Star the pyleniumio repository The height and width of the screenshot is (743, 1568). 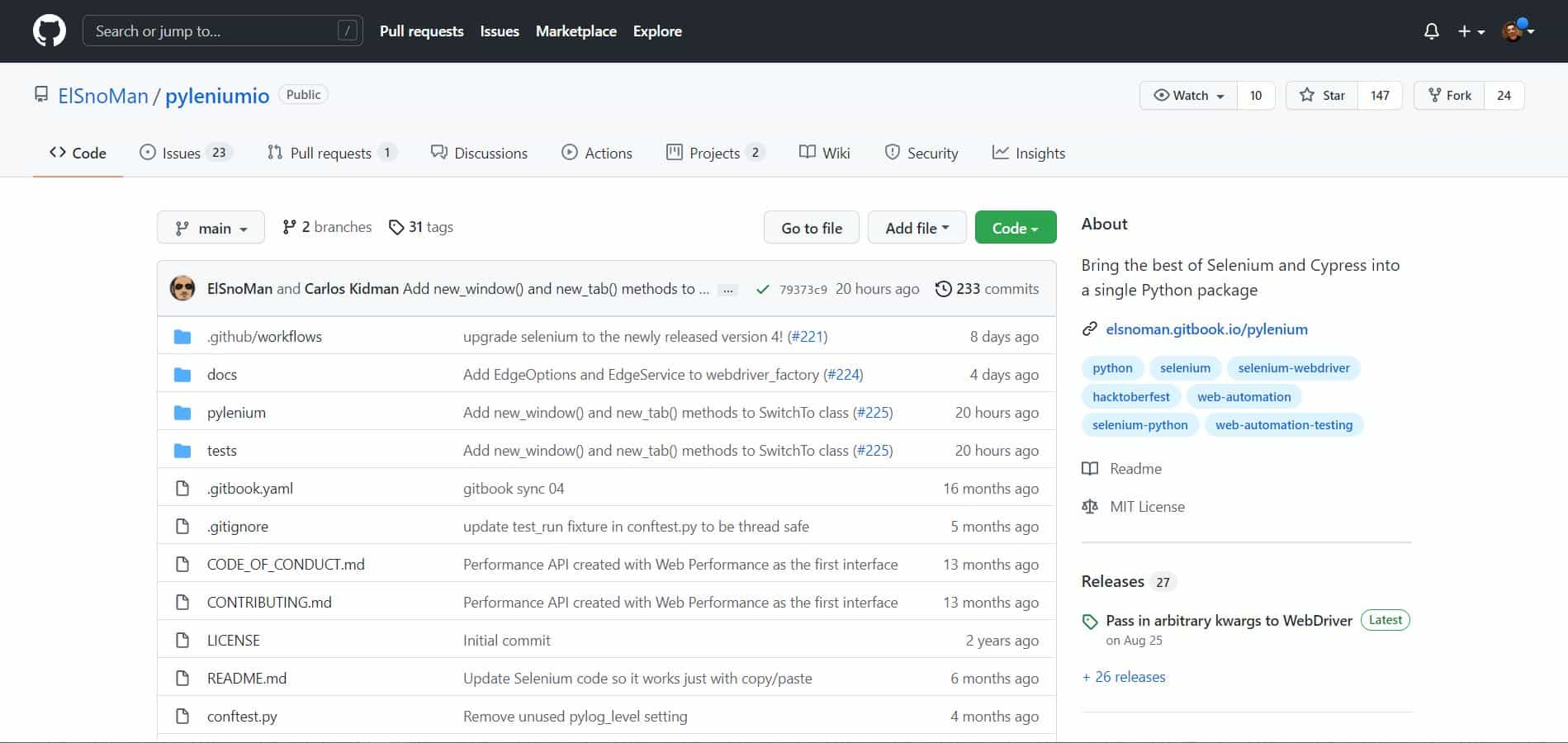click(x=1321, y=96)
